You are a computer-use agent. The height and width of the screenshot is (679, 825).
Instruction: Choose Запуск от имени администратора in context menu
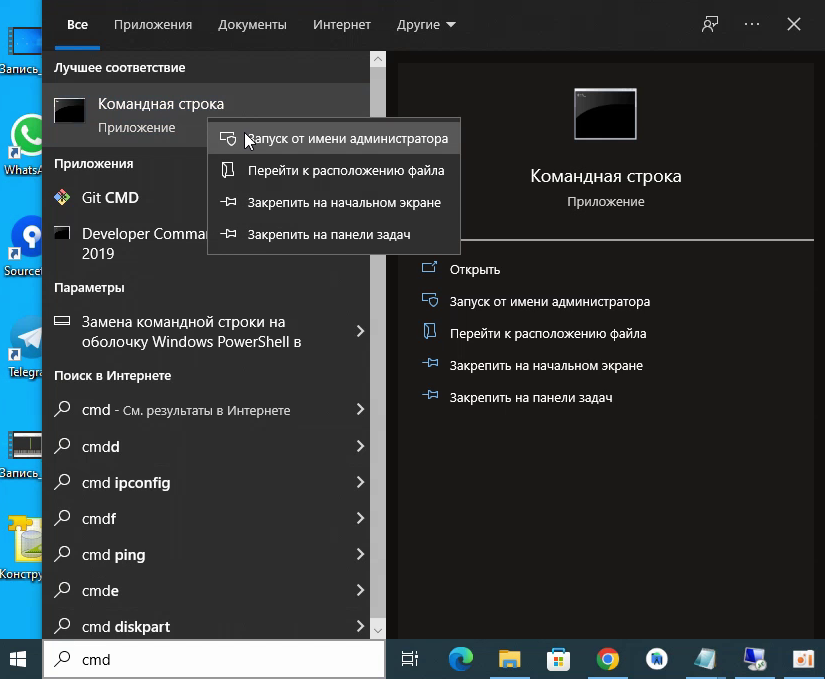(x=334, y=139)
